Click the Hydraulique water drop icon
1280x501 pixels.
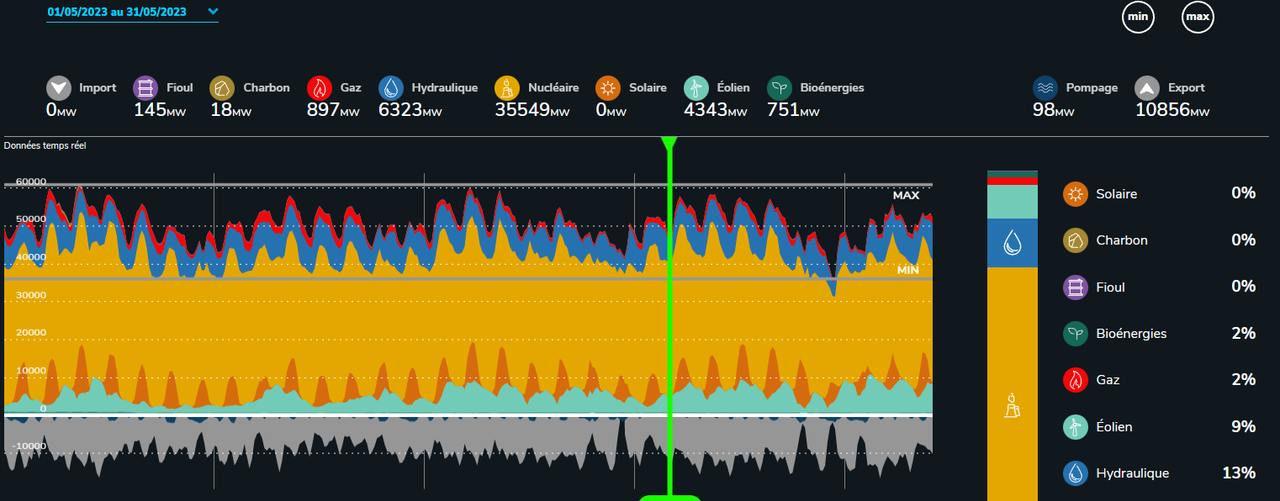(391, 88)
